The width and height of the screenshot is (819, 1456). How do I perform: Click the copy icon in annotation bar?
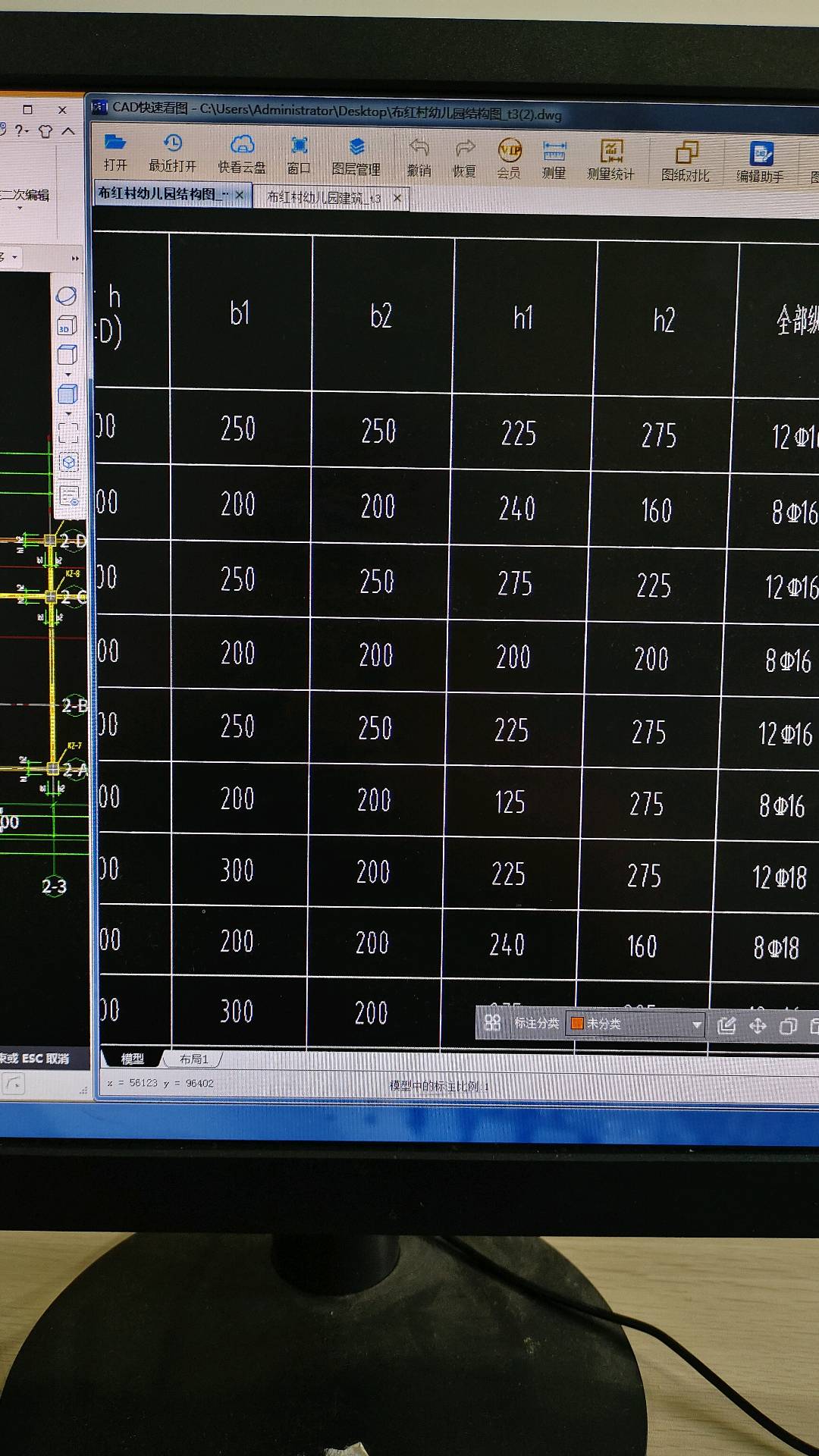coord(788,1026)
